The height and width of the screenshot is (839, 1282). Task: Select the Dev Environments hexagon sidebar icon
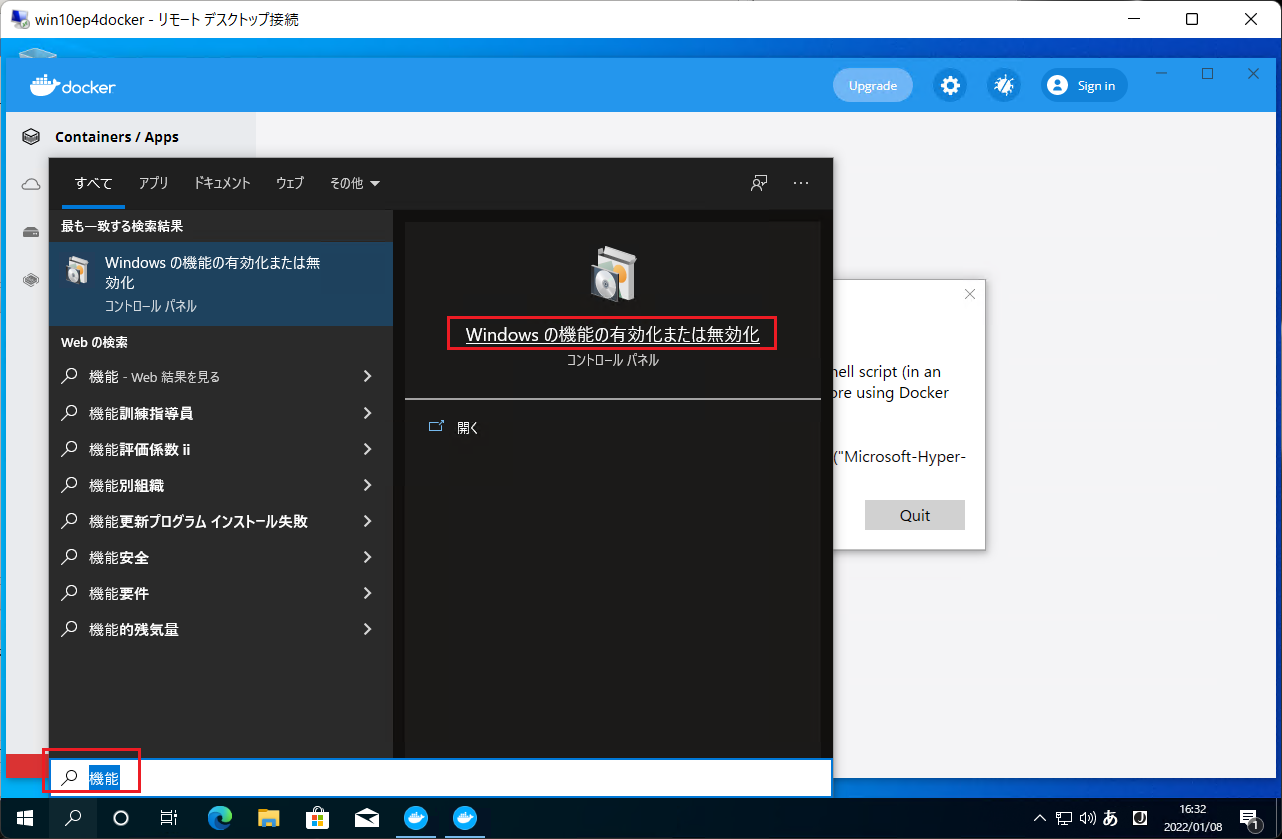(31, 280)
